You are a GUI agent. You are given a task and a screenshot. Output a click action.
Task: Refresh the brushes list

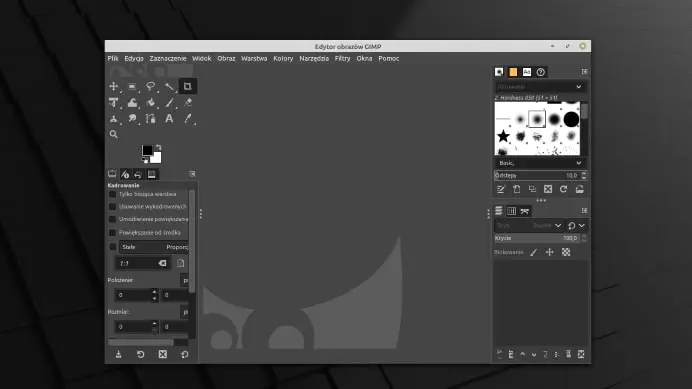coord(564,189)
